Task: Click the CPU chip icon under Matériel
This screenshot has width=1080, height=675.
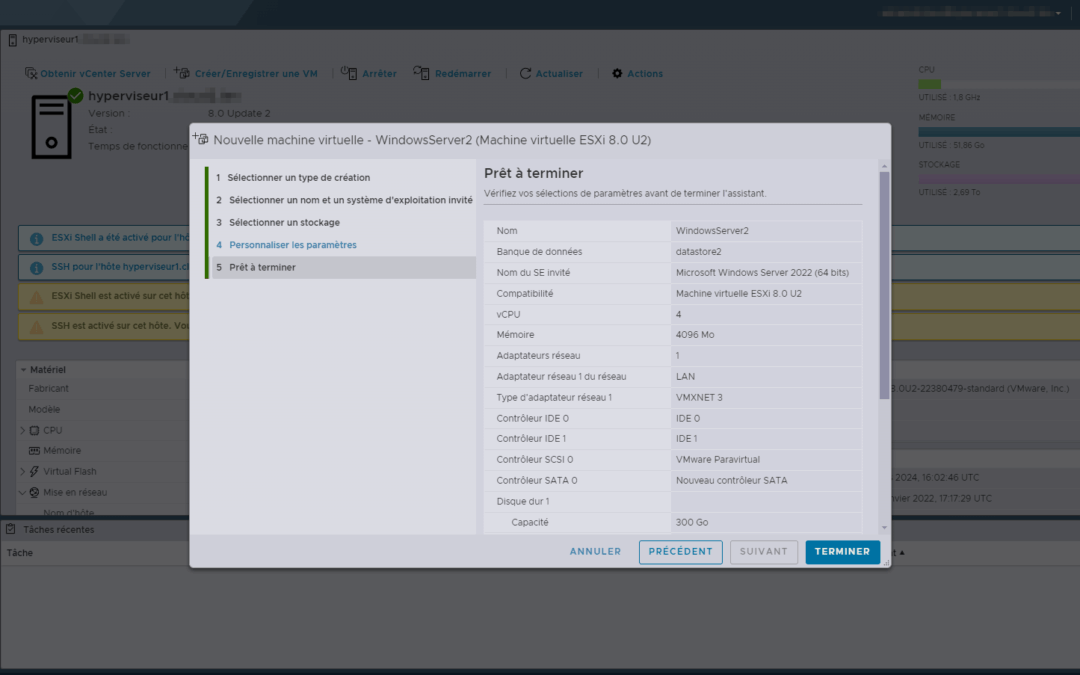Action: (34, 430)
